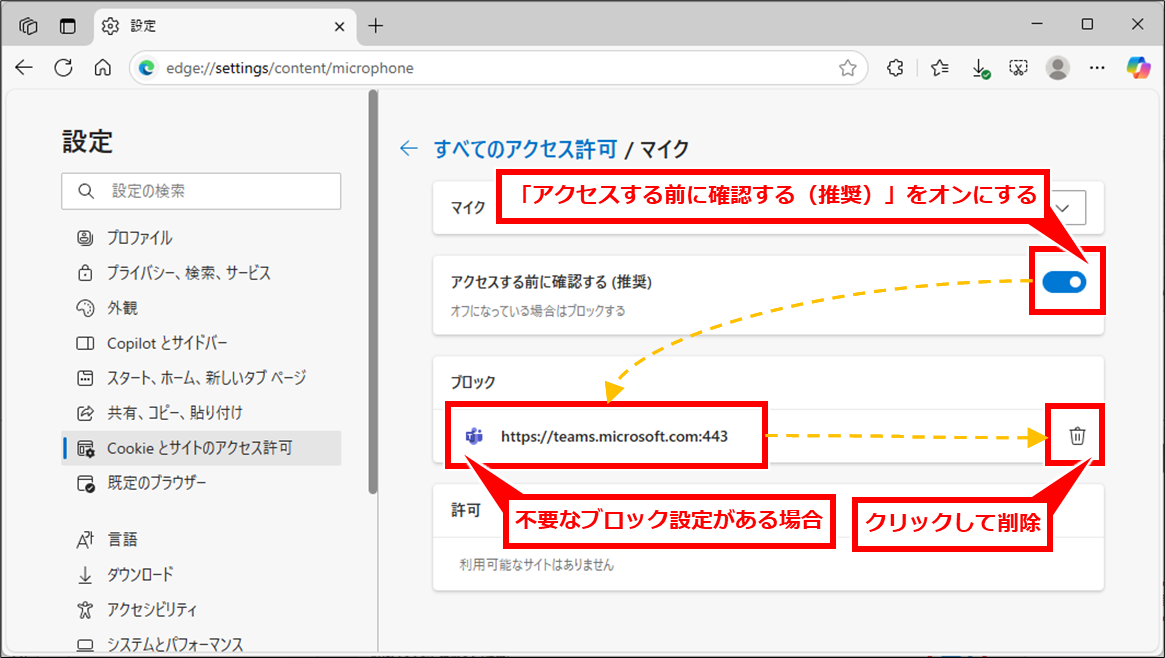1165x658 pixels.
Task: Open the tab actions menu button
Action: pyautogui.click(x=29, y=25)
